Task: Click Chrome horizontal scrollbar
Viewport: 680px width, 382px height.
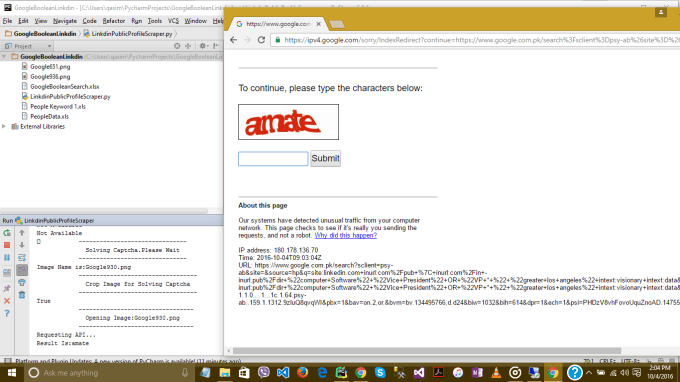Action: click(427, 351)
